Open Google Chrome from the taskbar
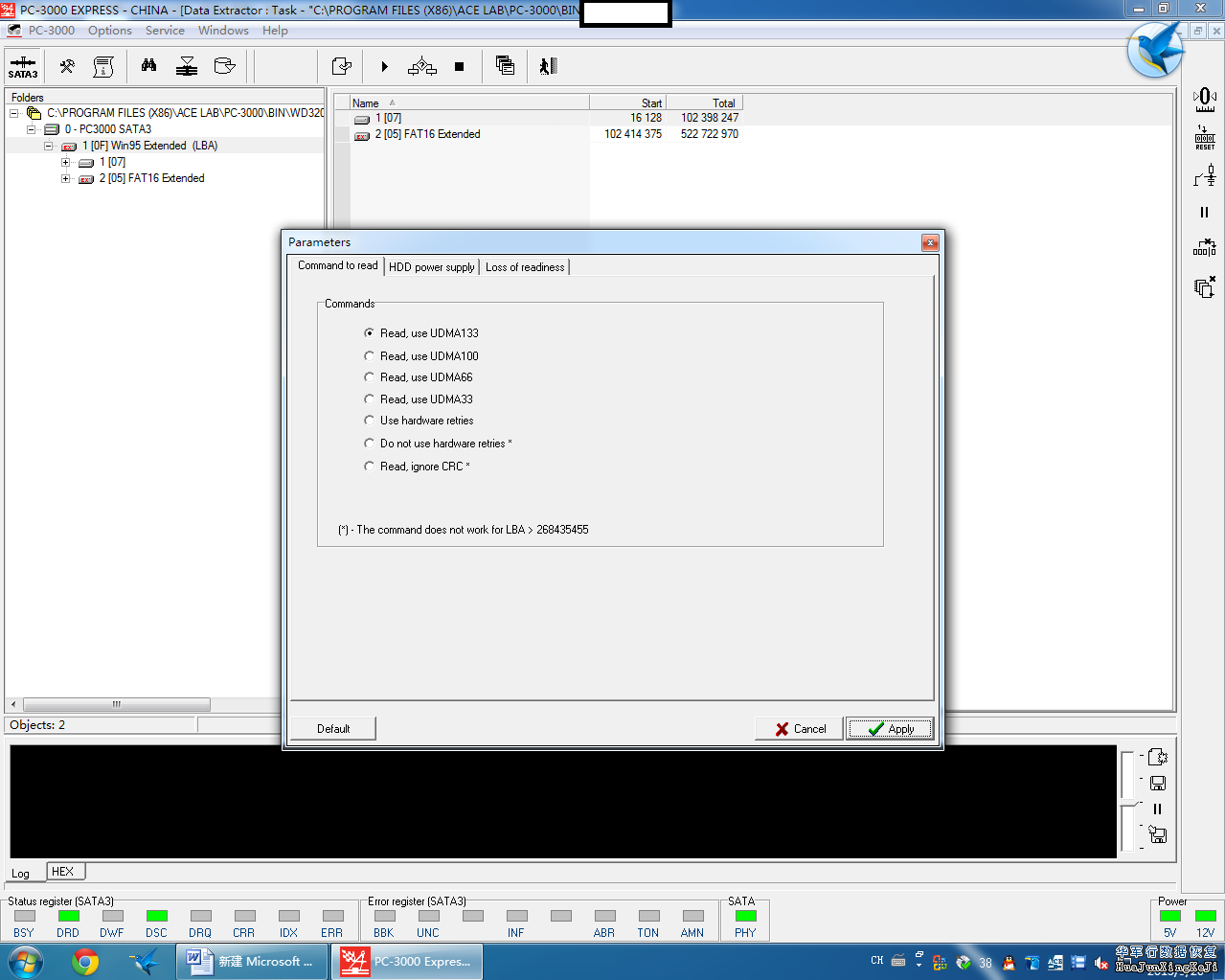The height and width of the screenshot is (980, 1225). [x=85, y=961]
